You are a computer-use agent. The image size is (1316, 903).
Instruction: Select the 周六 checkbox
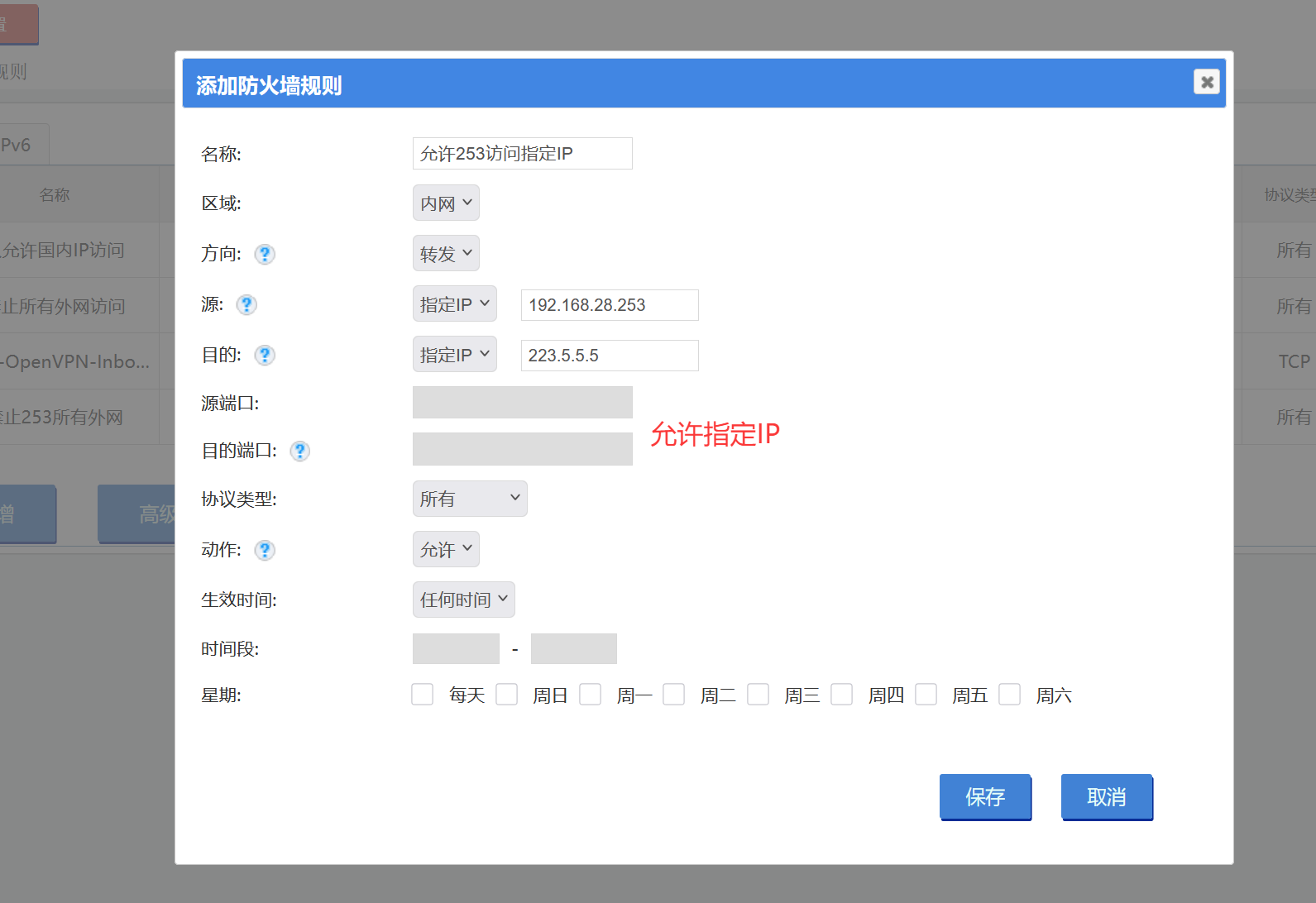pos(1010,695)
